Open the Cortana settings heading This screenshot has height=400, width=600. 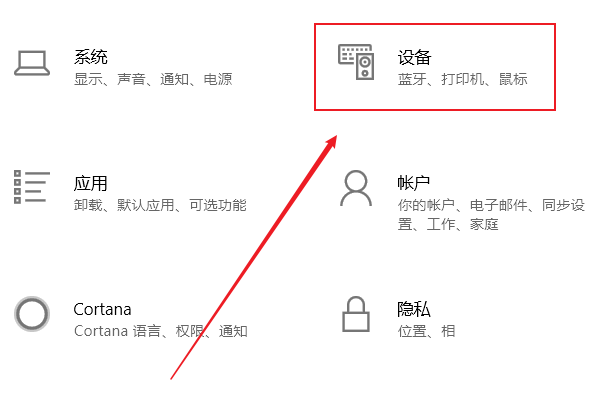pyautogui.click(x=102, y=309)
